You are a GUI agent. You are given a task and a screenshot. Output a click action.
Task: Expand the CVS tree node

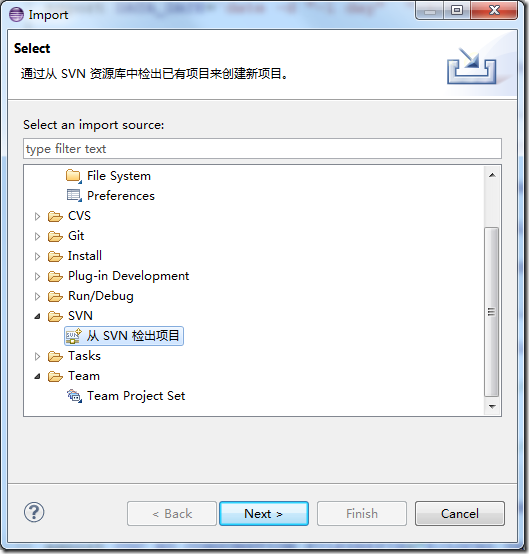point(37,216)
